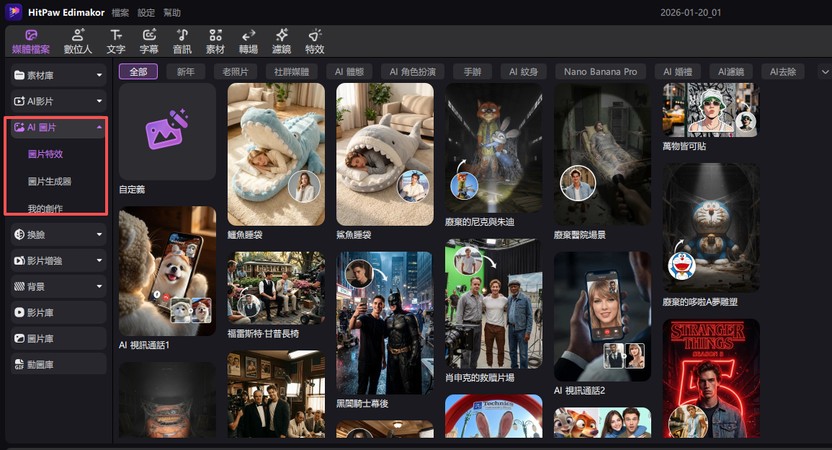Choose the 廢棄醫院場景 template
832x450 pixels.
(x=602, y=154)
